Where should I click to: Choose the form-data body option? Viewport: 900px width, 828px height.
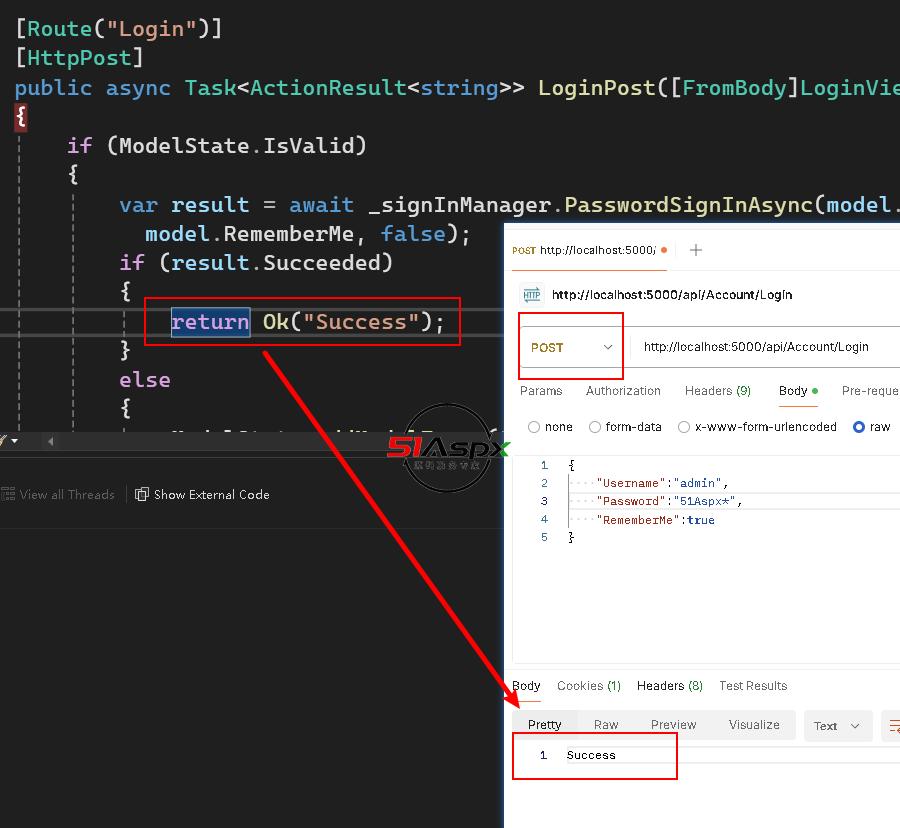pyautogui.click(x=625, y=427)
